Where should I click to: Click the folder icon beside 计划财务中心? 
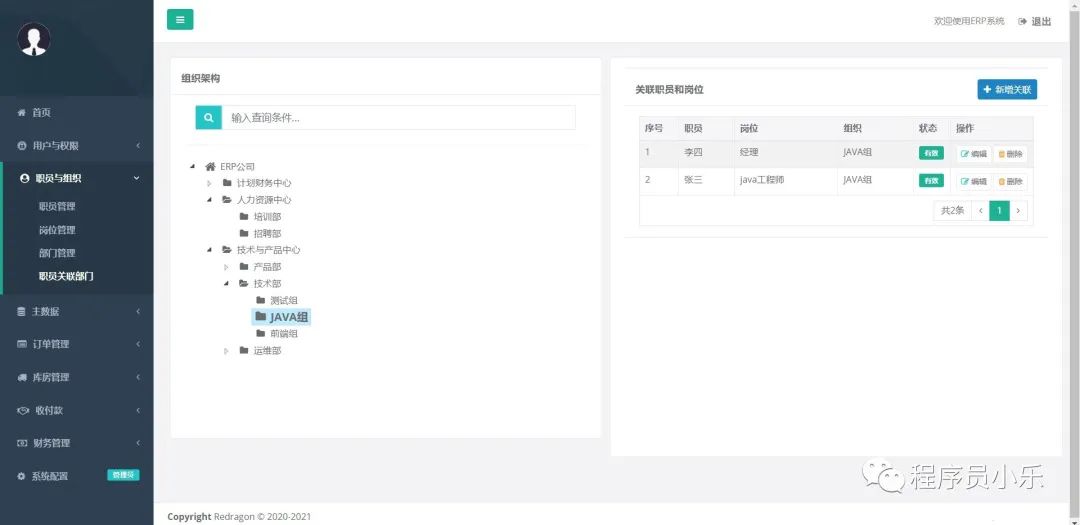click(227, 183)
